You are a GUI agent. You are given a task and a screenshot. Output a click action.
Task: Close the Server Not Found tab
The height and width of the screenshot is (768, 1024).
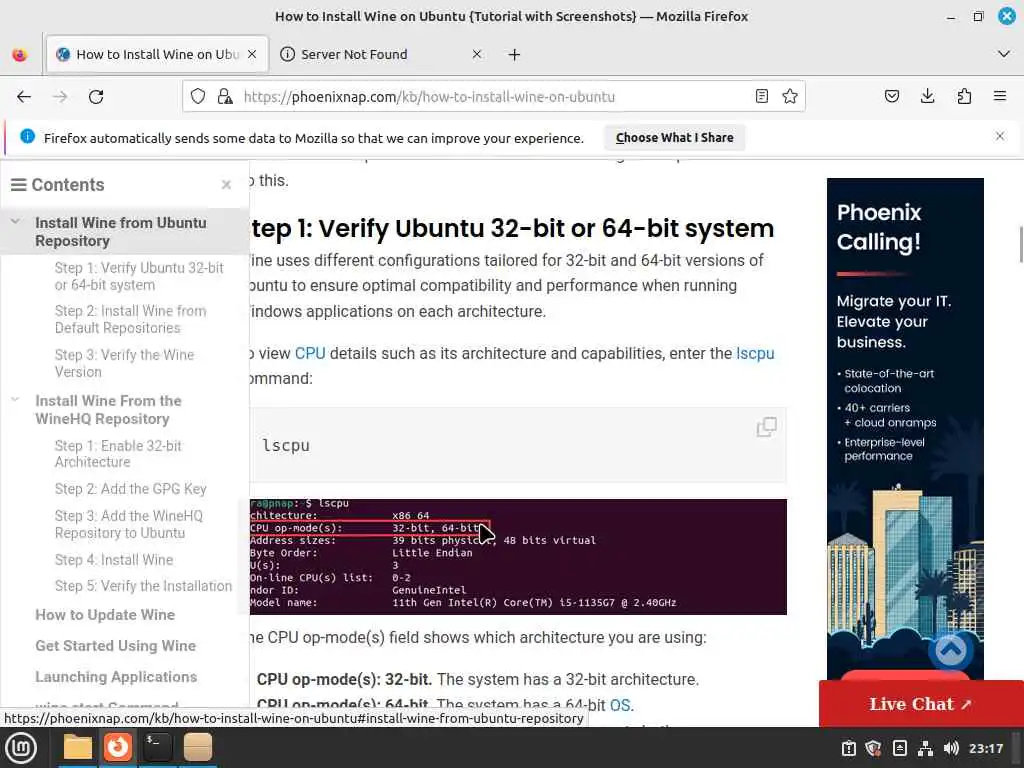(x=477, y=54)
